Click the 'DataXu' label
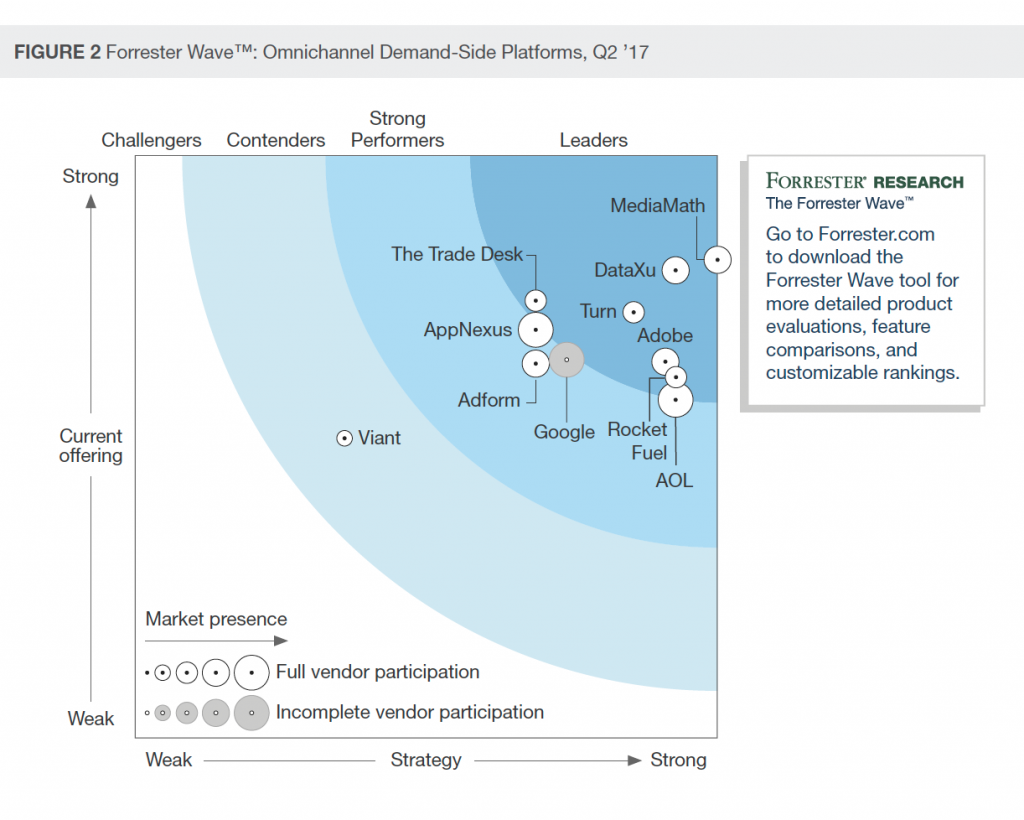The height and width of the screenshot is (820, 1024). [624, 270]
